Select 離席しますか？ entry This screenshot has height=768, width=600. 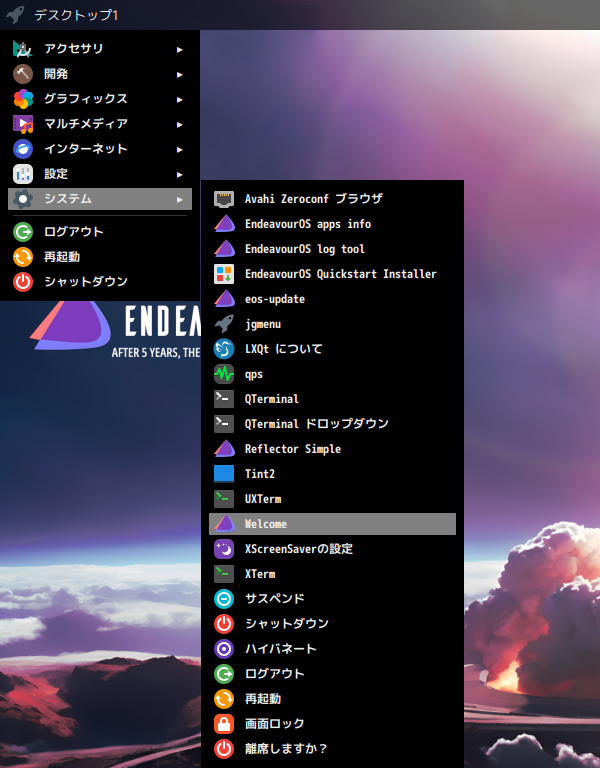pos(332,748)
